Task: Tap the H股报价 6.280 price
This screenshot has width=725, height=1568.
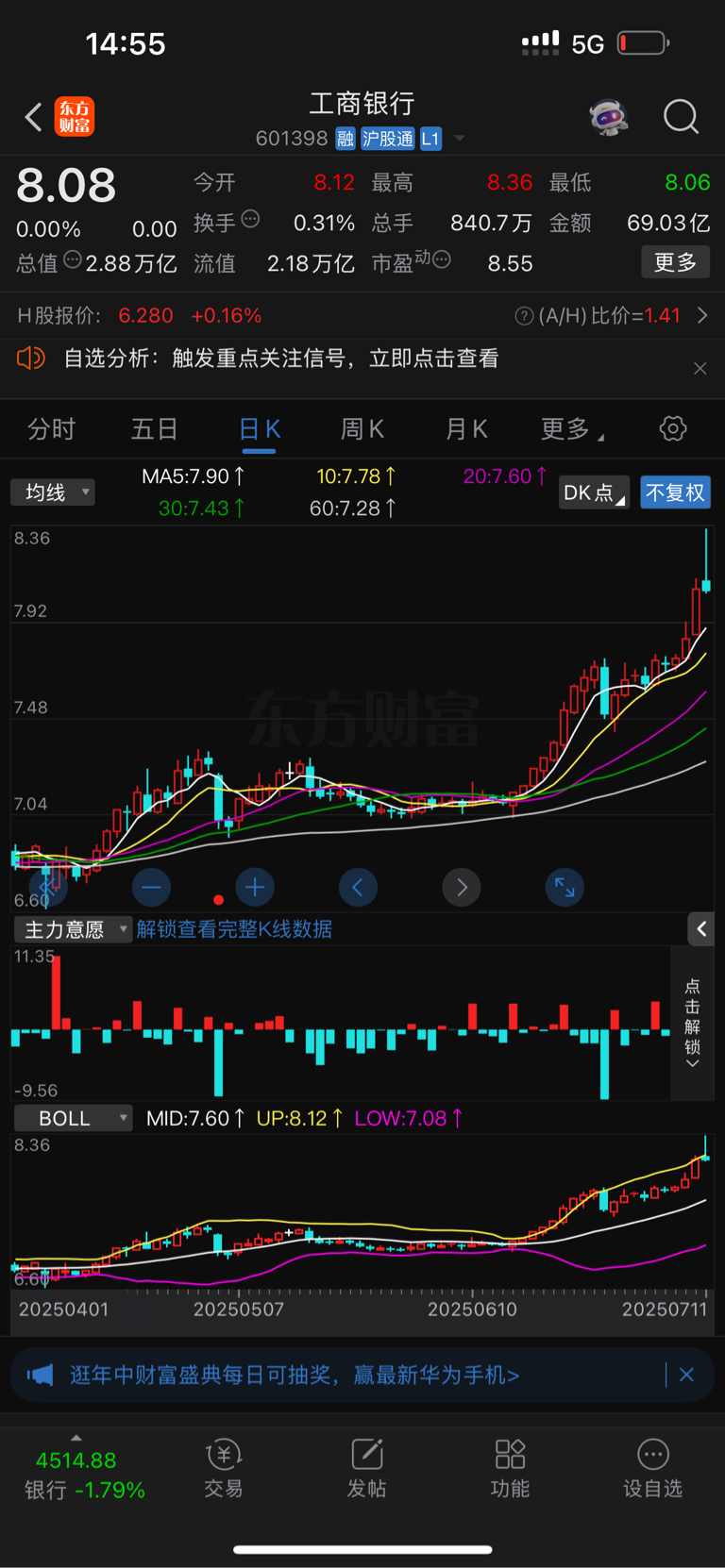Action: tap(145, 316)
